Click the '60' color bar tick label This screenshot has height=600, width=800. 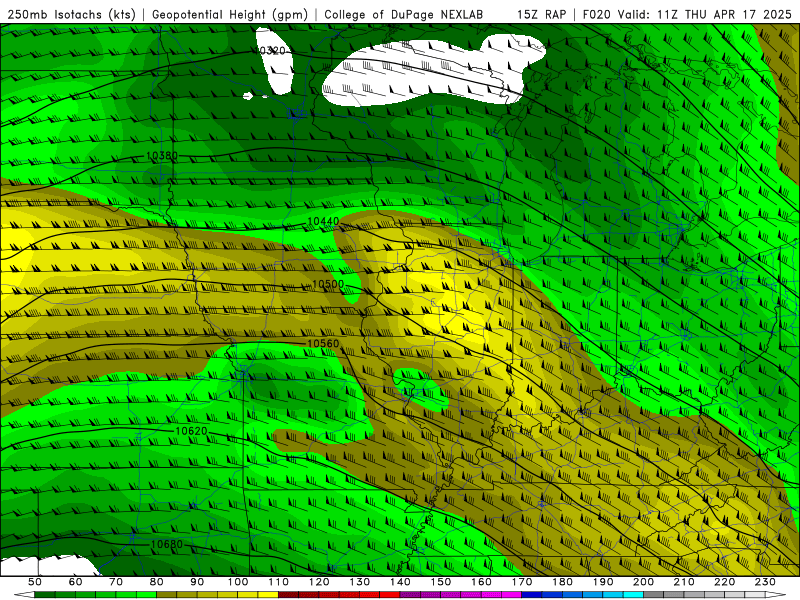pyautogui.click(x=76, y=582)
